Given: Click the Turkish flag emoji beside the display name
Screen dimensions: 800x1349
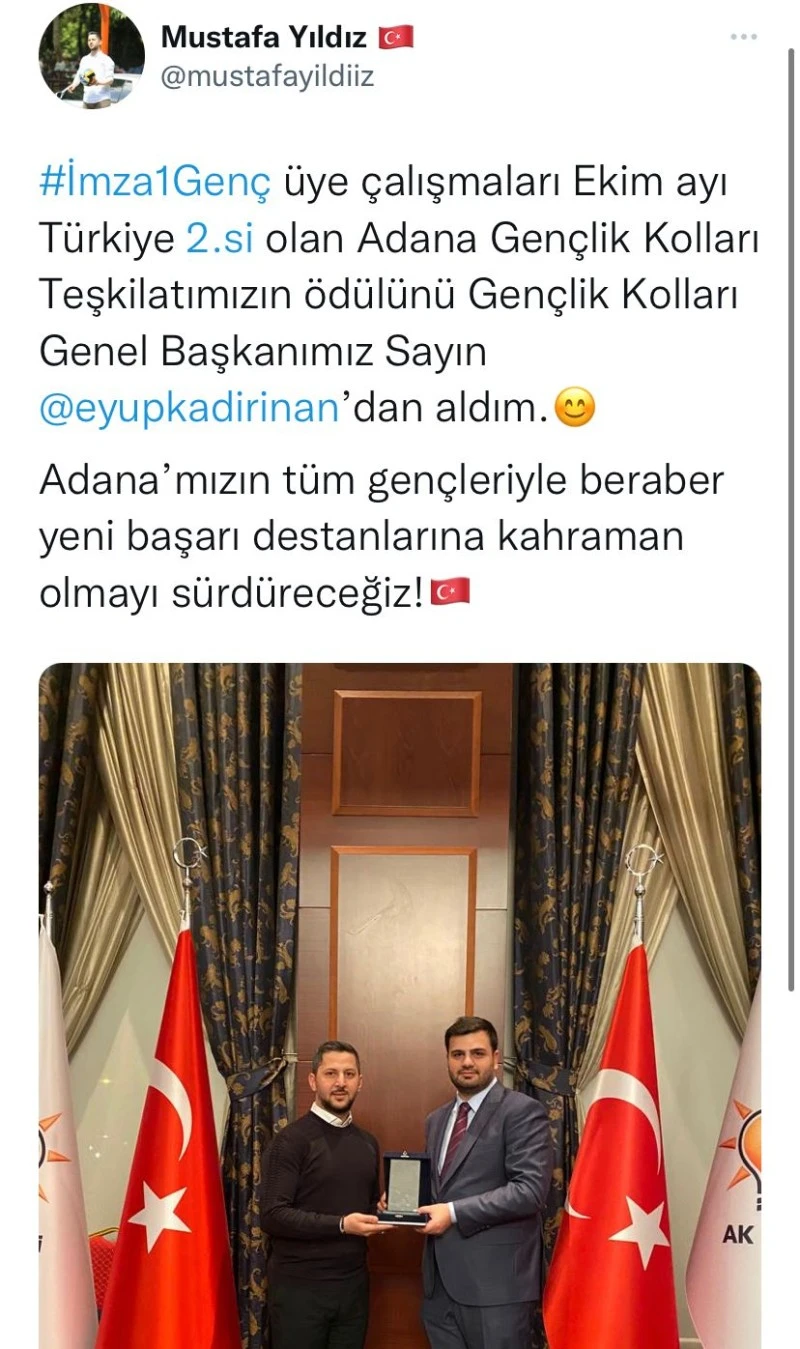Looking at the screenshot, I should tap(396, 38).
